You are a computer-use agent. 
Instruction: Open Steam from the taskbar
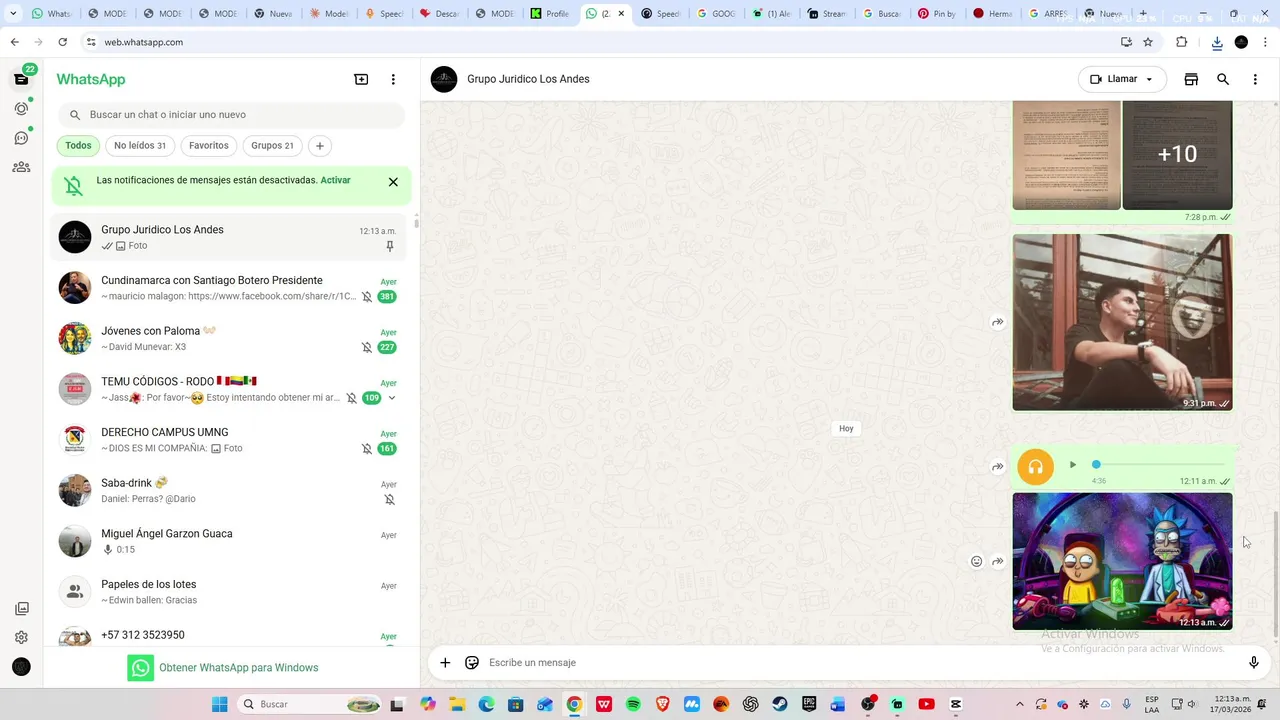point(780,704)
